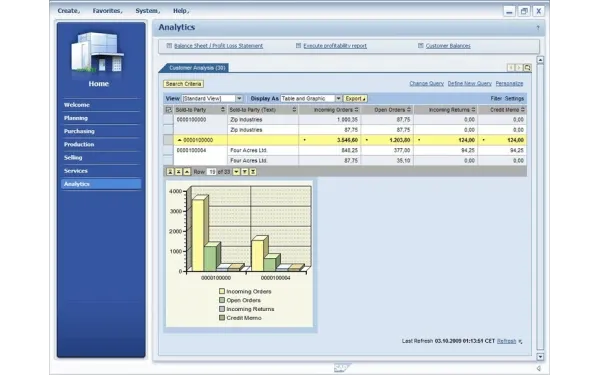Click the select-all icon in table header
Image resolution: width=600 pixels, height=375 pixels.
pyautogui.click(x=168, y=110)
